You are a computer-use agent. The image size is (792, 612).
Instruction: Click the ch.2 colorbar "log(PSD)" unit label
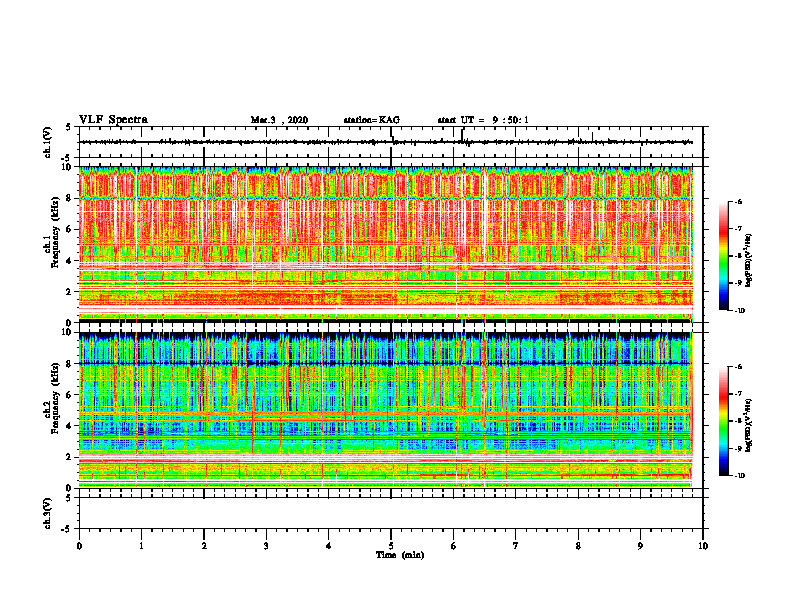[749, 426]
